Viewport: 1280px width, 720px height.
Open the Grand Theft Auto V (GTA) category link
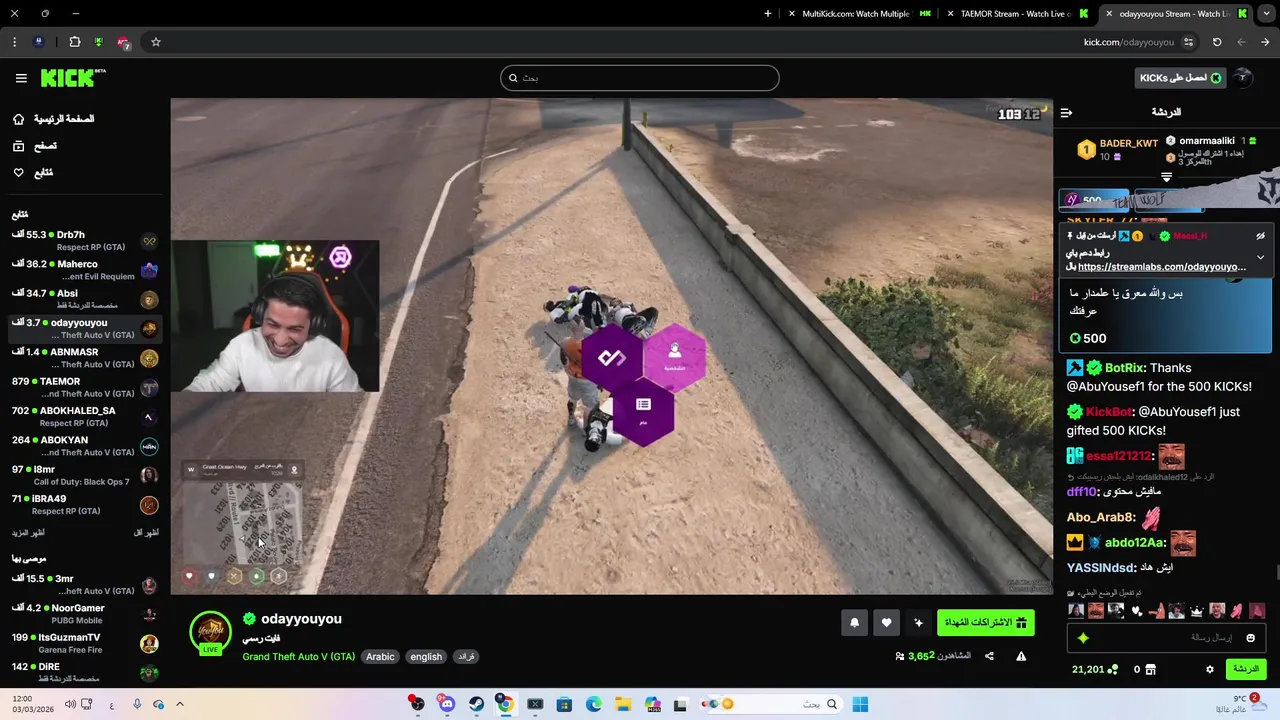click(x=298, y=657)
